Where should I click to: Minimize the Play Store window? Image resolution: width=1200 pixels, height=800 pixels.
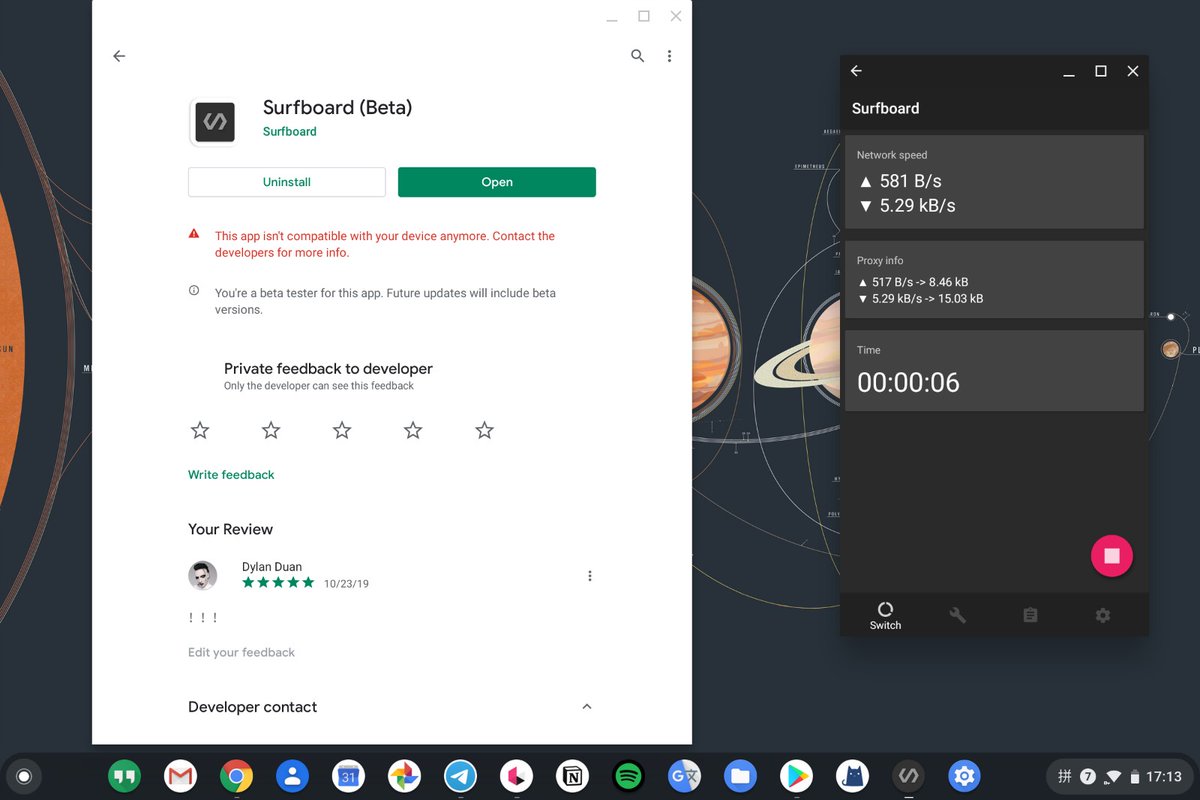611,18
